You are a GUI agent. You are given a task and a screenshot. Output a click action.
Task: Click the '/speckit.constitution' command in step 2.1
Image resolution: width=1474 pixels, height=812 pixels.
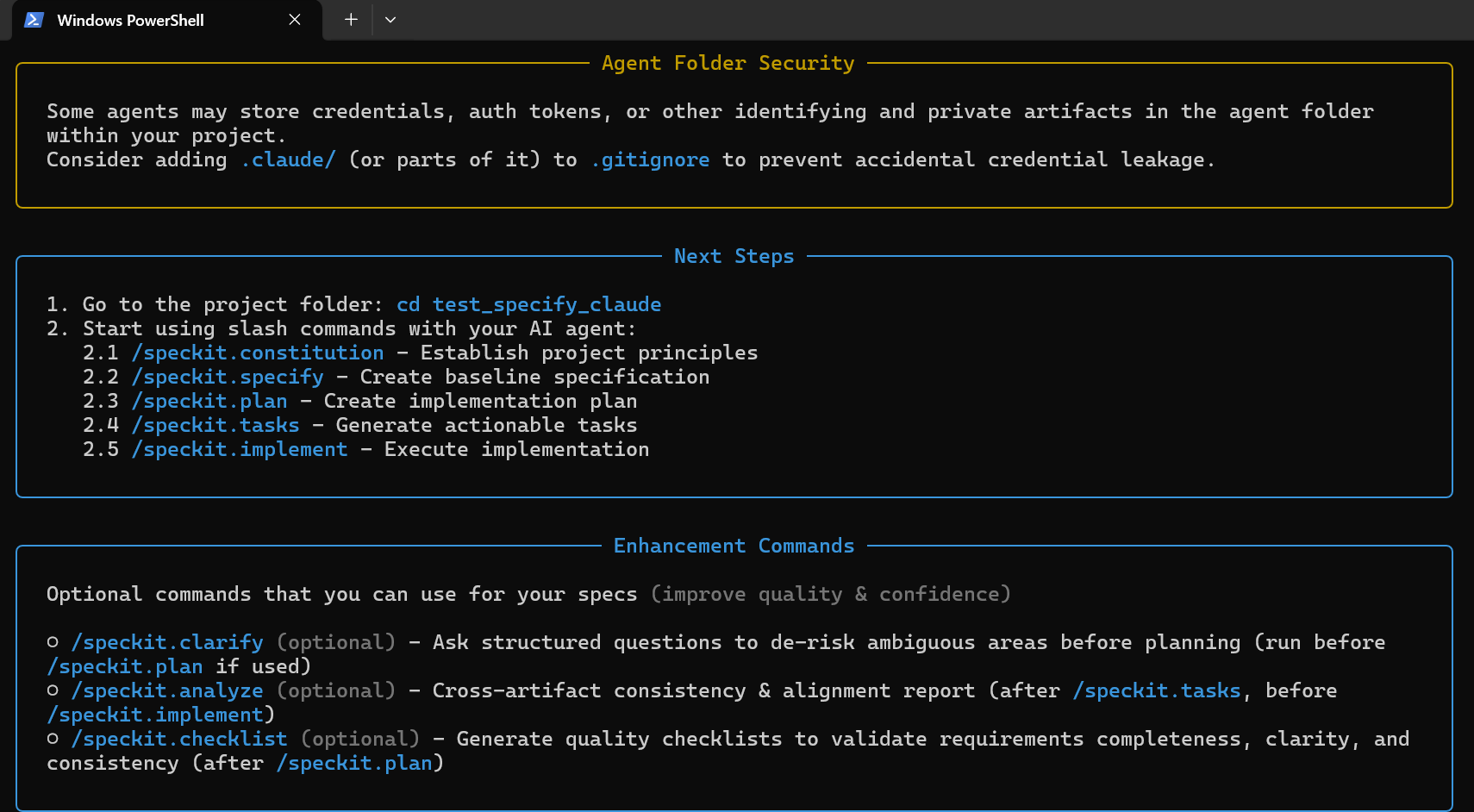[258, 353]
